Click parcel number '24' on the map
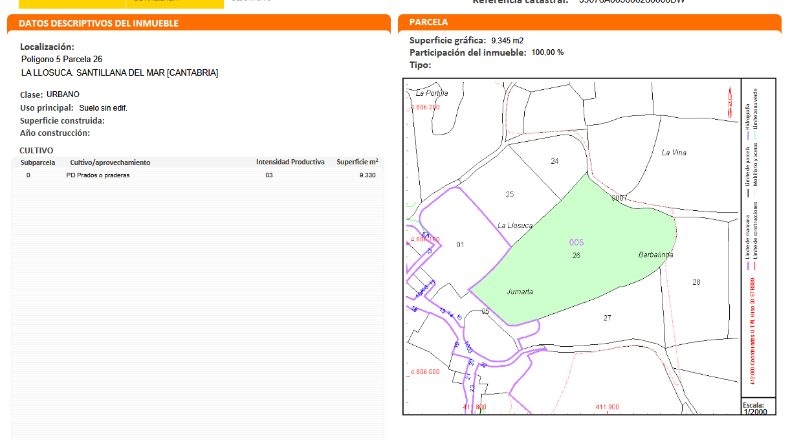Screen dimensions: 790x440 click(x=554, y=161)
